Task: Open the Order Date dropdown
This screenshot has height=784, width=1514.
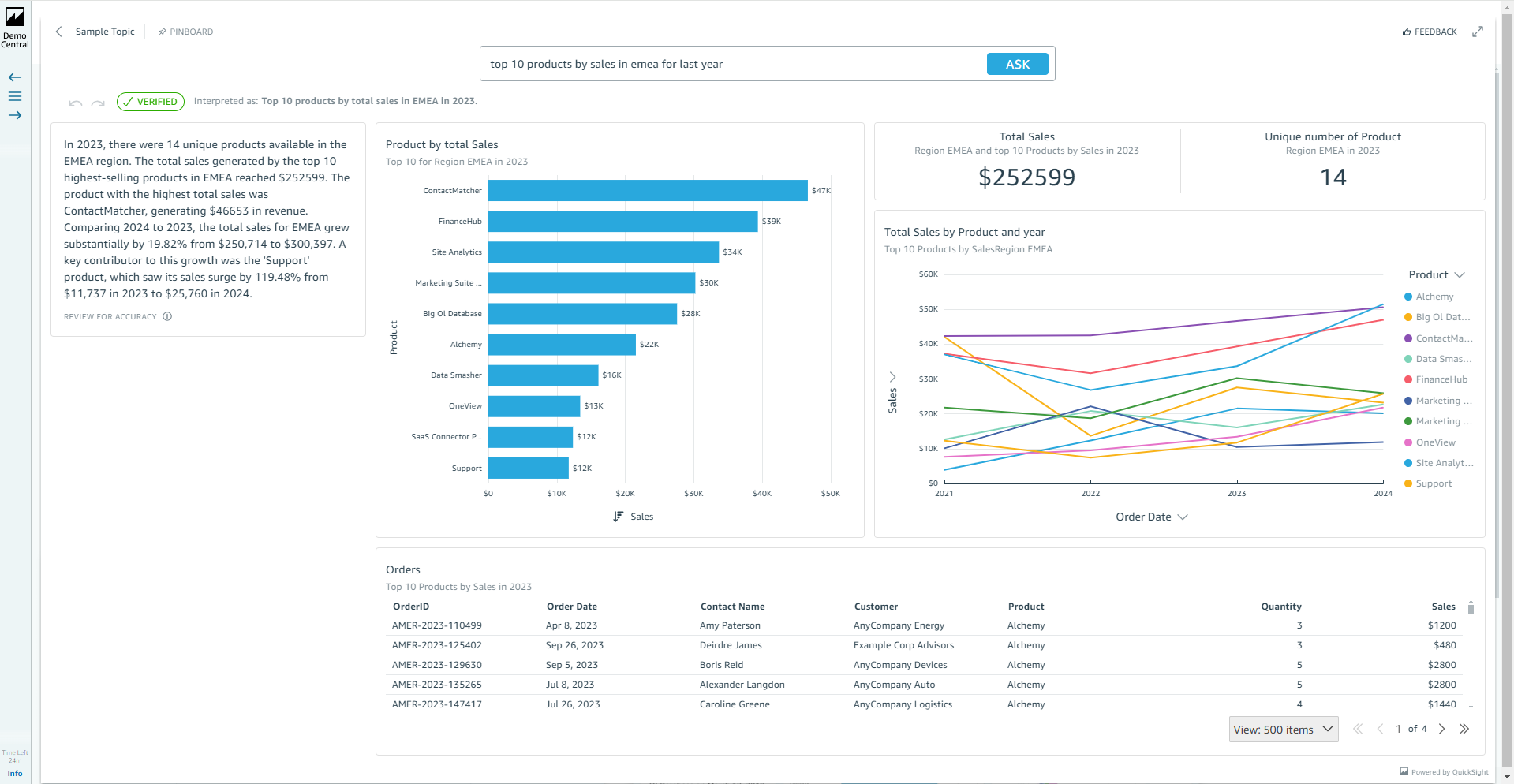Action: point(1151,517)
